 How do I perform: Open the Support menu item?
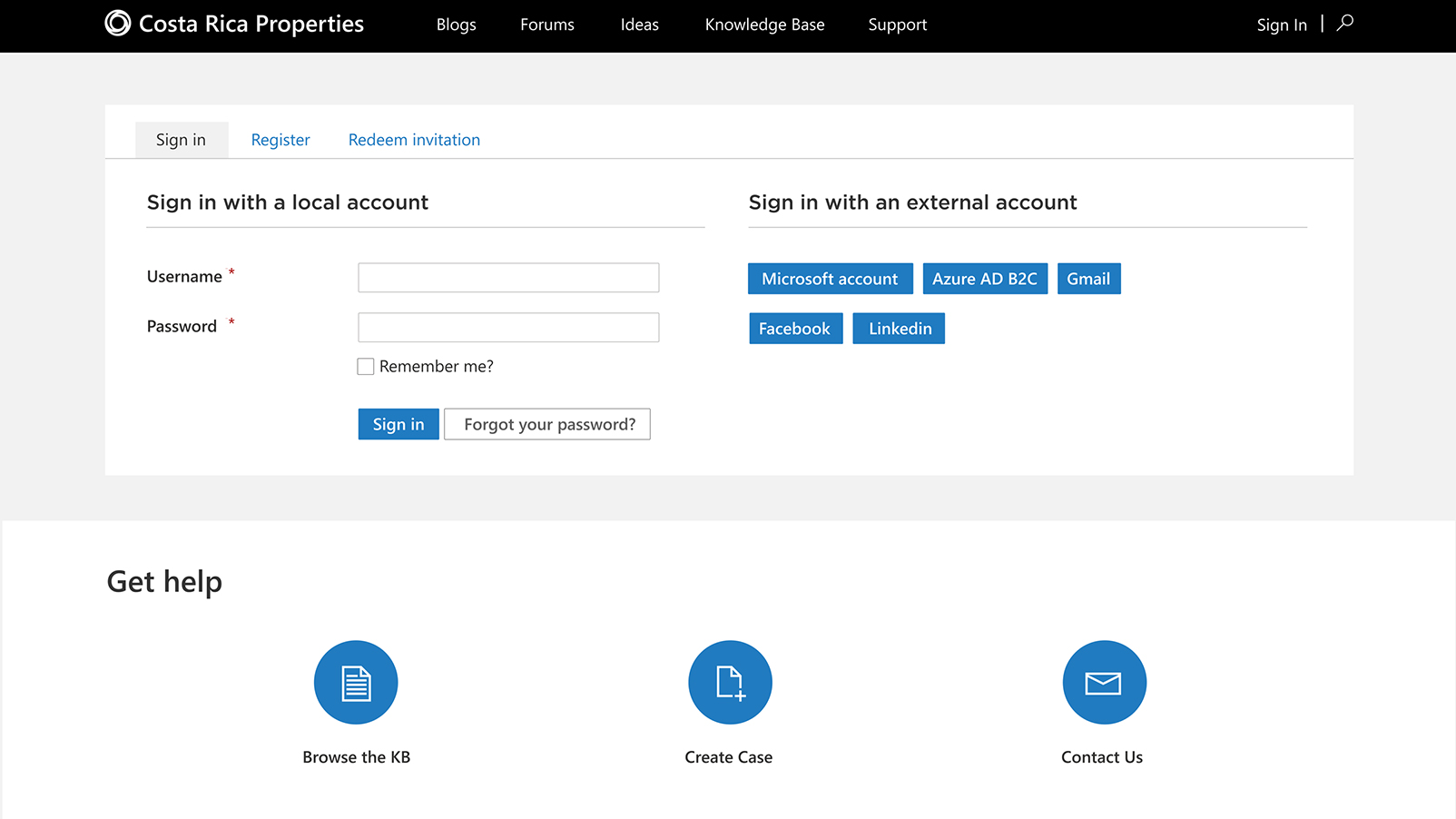pyautogui.click(x=897, y=25)
